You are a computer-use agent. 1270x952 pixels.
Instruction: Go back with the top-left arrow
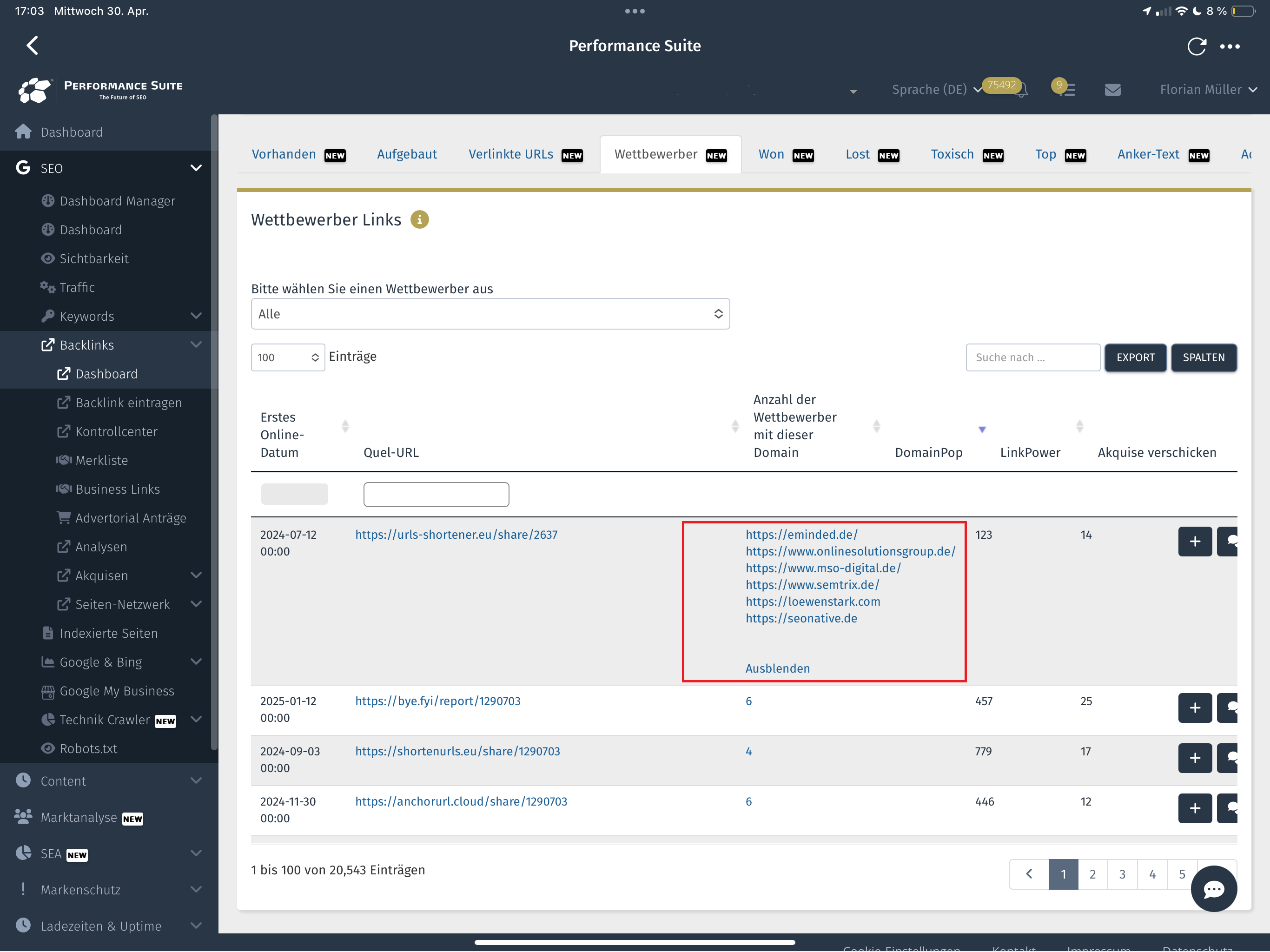click(33, 46)
